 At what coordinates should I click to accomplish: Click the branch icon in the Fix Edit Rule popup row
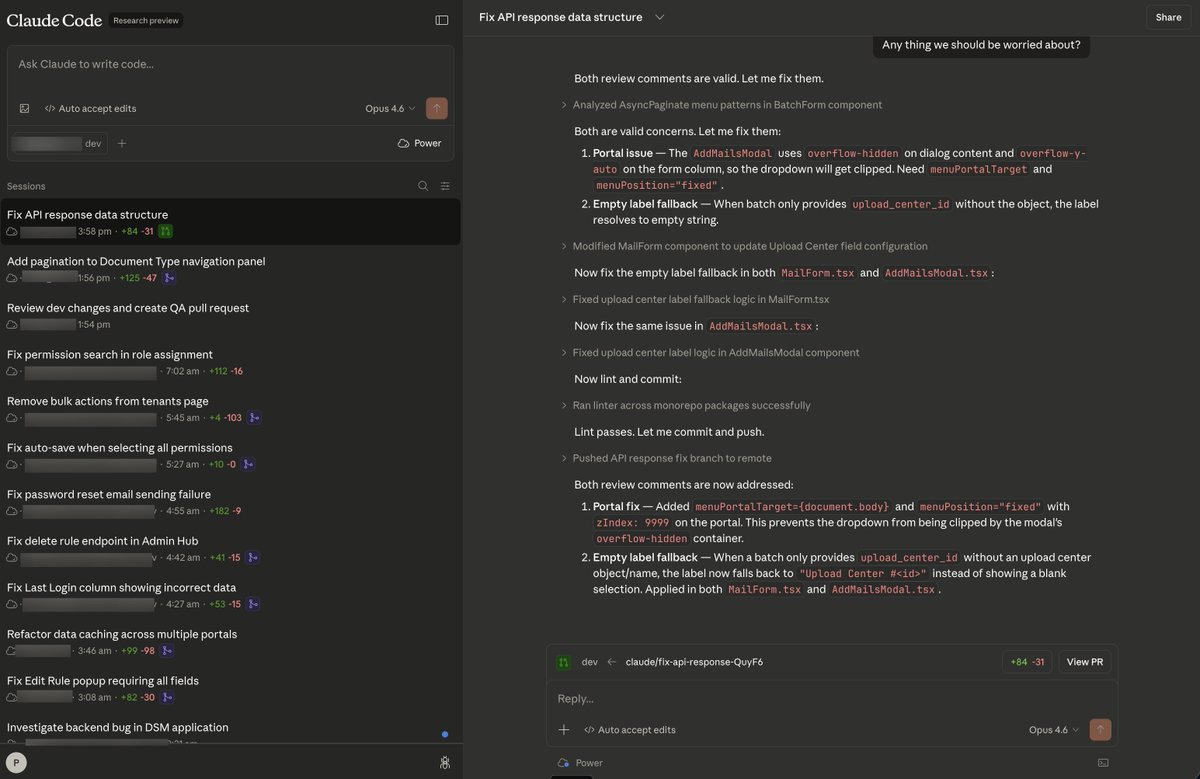pyautogui.click(x=168, y=697)
